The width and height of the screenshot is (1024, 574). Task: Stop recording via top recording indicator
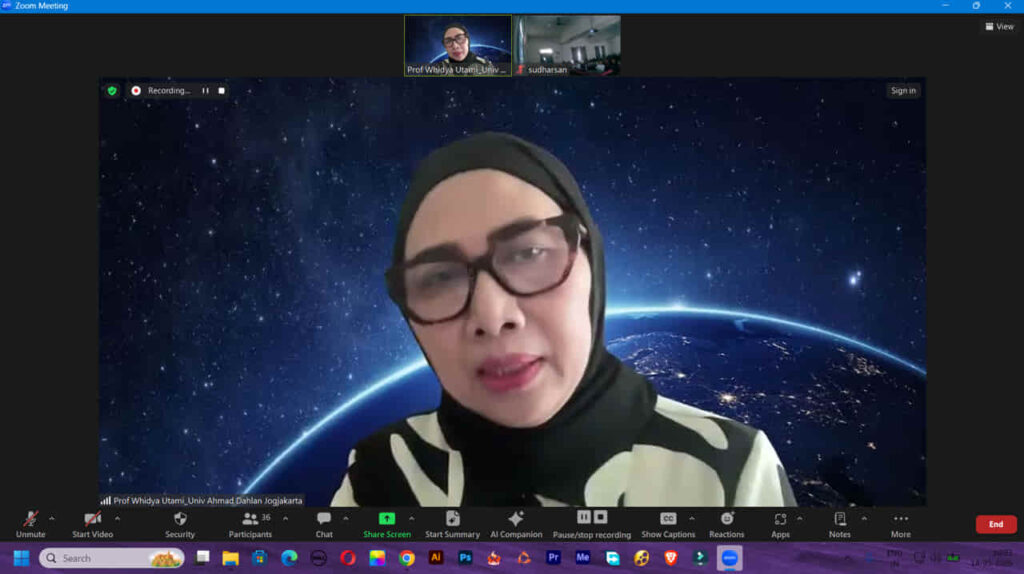(x=221, y=91)
